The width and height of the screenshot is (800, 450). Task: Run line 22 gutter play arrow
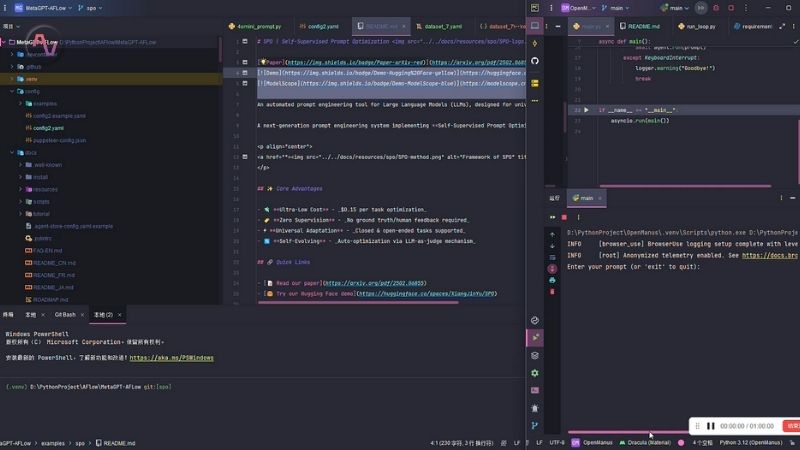586,110
